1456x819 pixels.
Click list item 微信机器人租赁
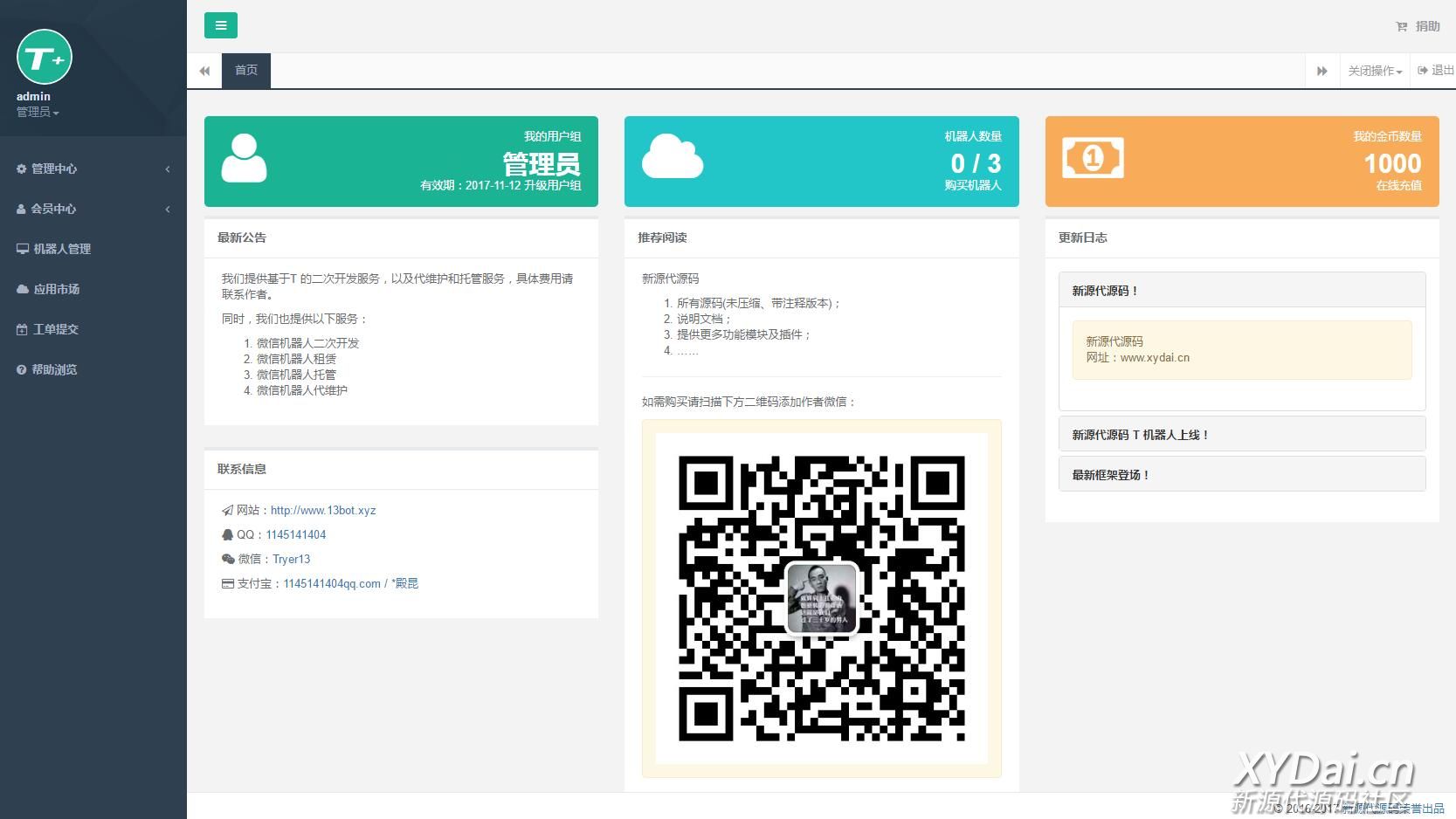pos(297,359)
